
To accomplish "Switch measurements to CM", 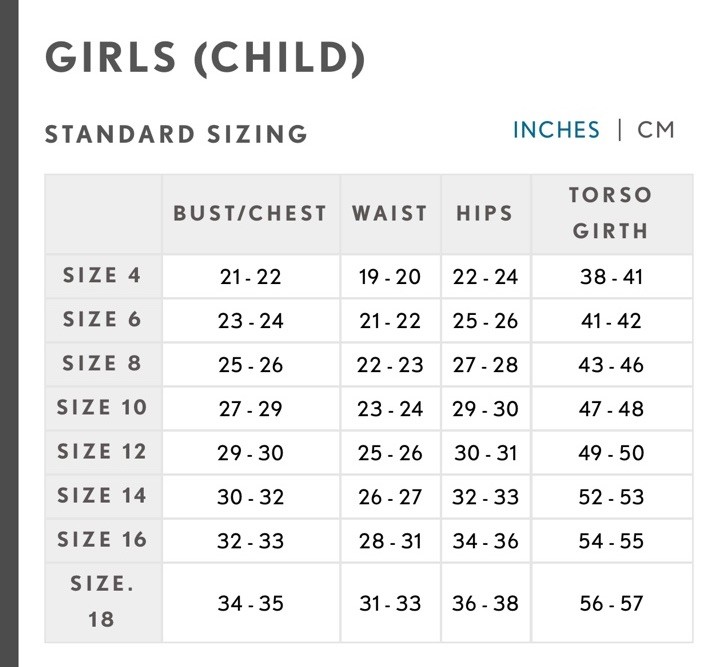I will point(656,130).
